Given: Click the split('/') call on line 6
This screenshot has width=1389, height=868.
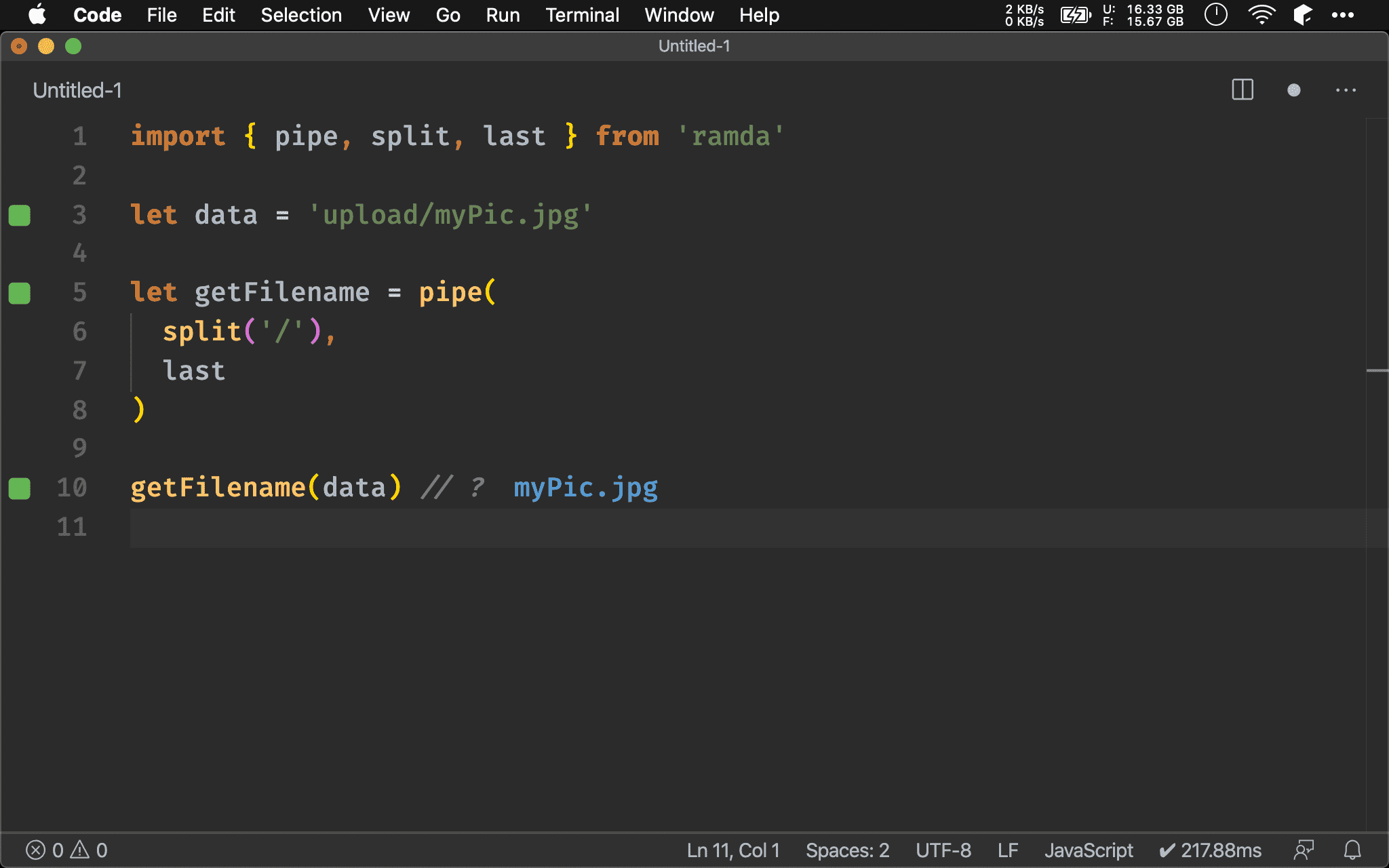Looking at the screenshot, I should (x=241, y=332).
